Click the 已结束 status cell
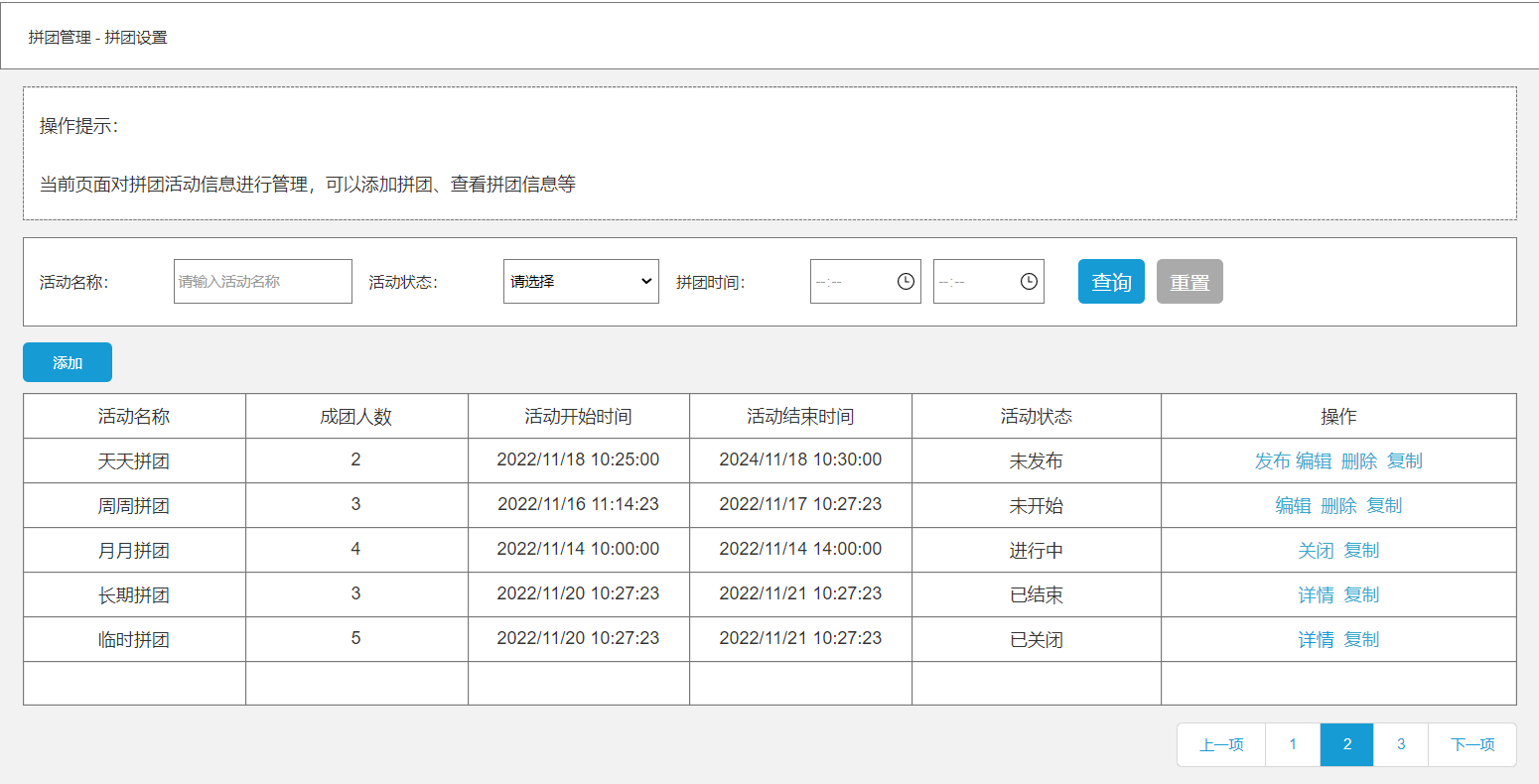This screenshot has width=1539, height=784. pos(1037,594)
